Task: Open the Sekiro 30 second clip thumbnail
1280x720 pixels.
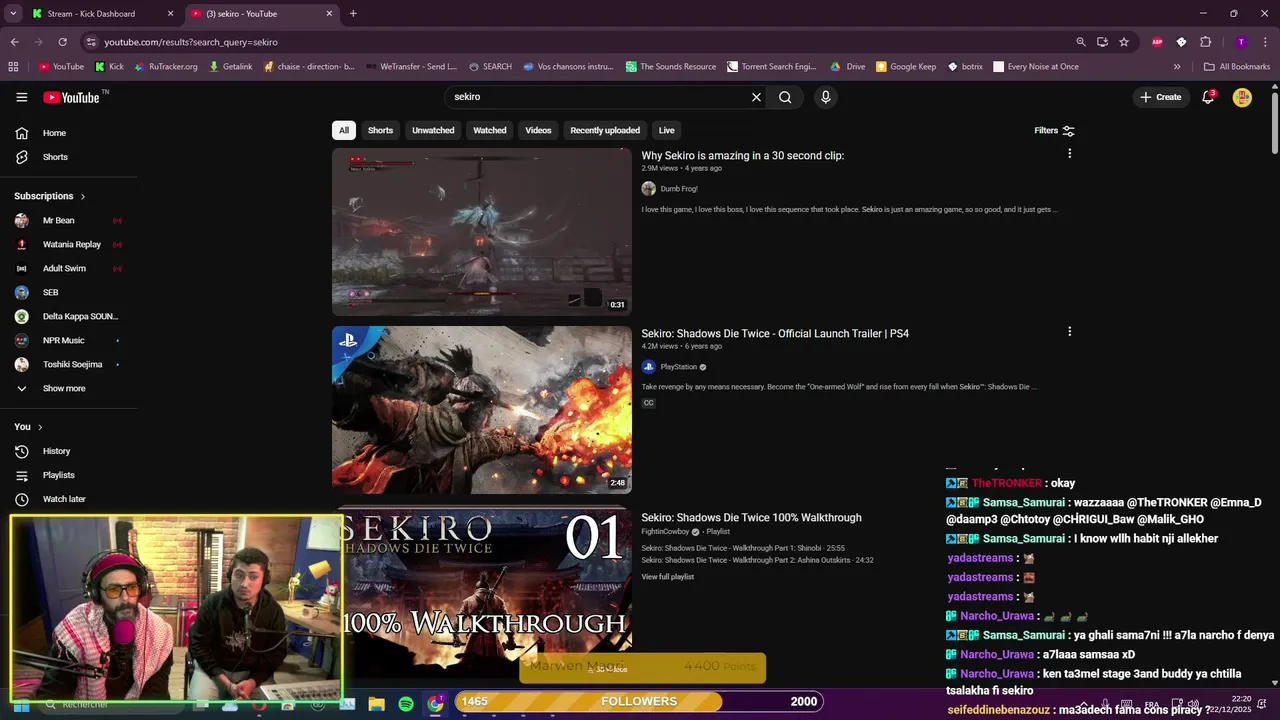Action: [x=482, y=232]
